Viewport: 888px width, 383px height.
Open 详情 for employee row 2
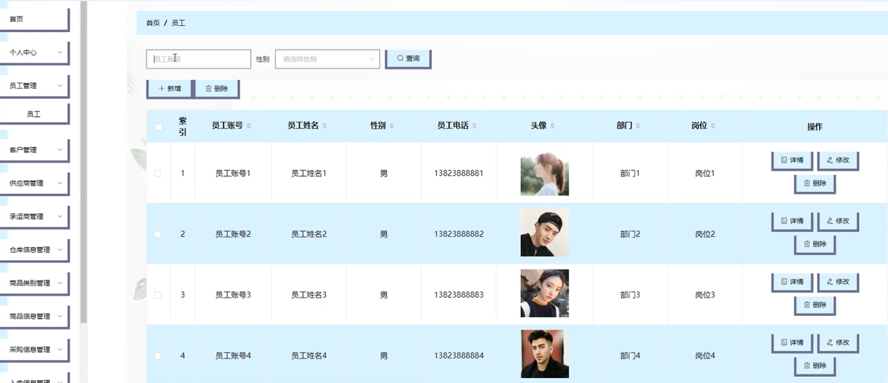[792, 221]
